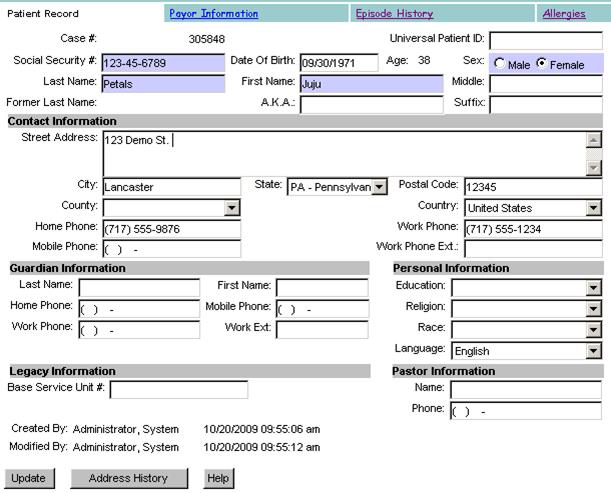
Task: Go to the Allergies tab
Action: click(x=564, y=14)
